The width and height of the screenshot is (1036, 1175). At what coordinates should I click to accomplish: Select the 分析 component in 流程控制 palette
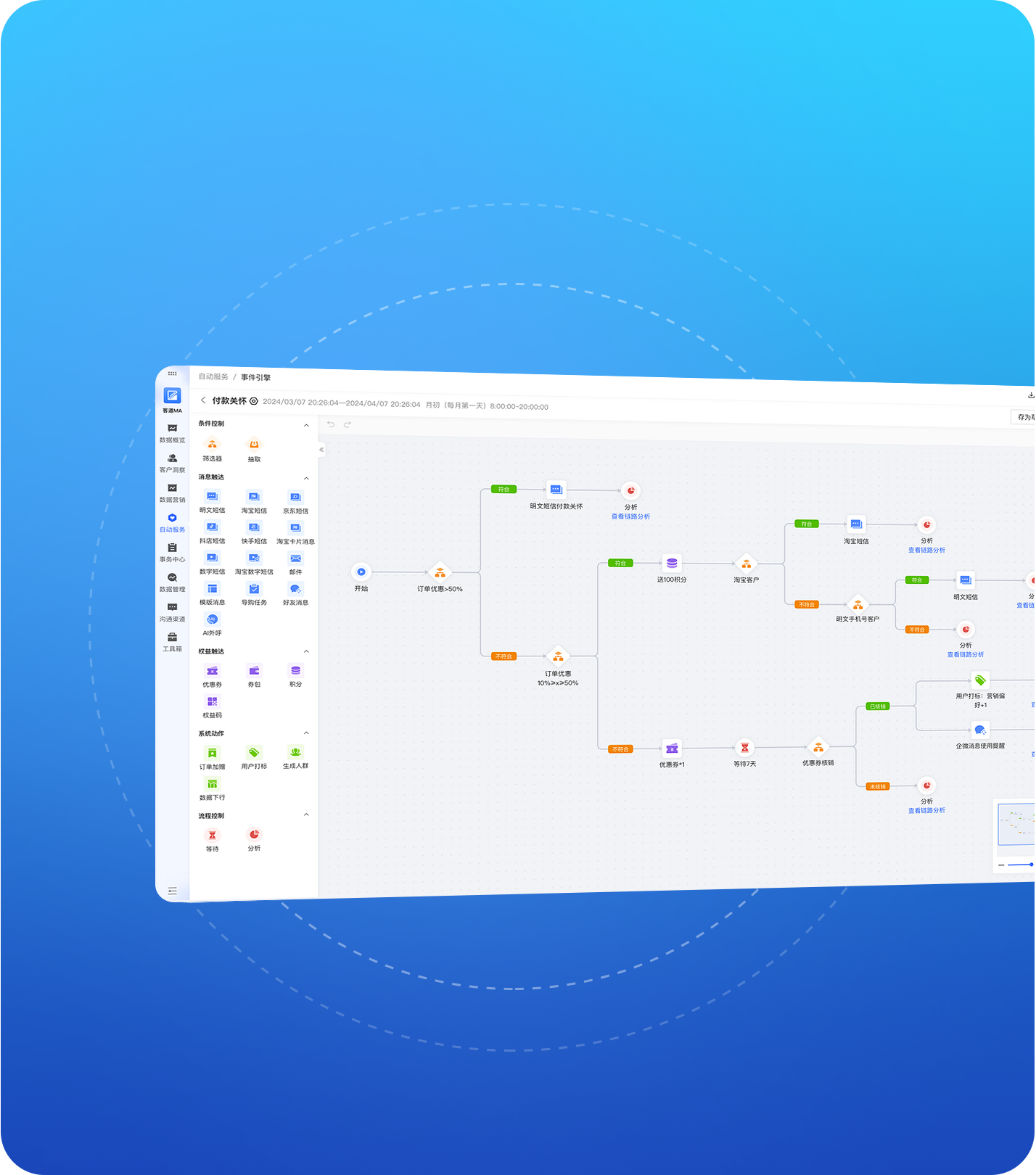point(254,840)
